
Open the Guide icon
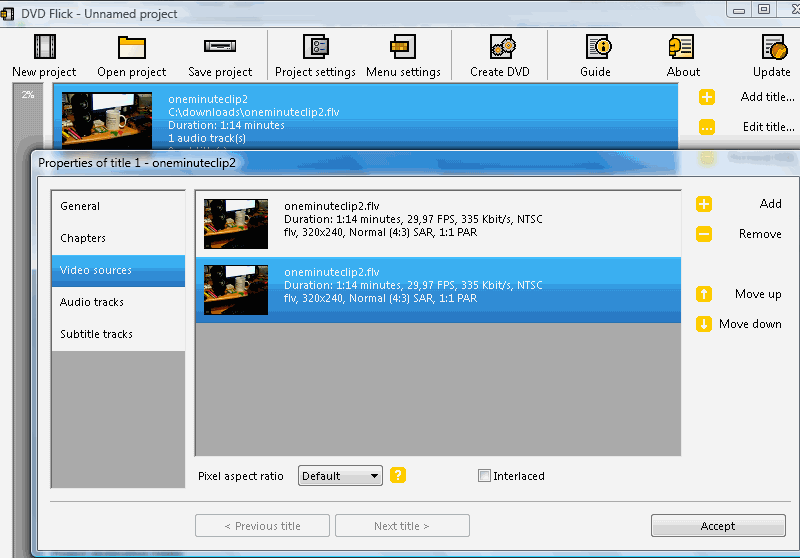tap(598, 46)
